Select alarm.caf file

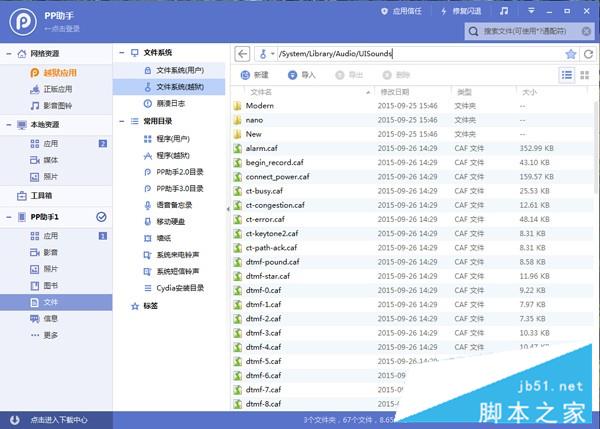pos(412,148)
